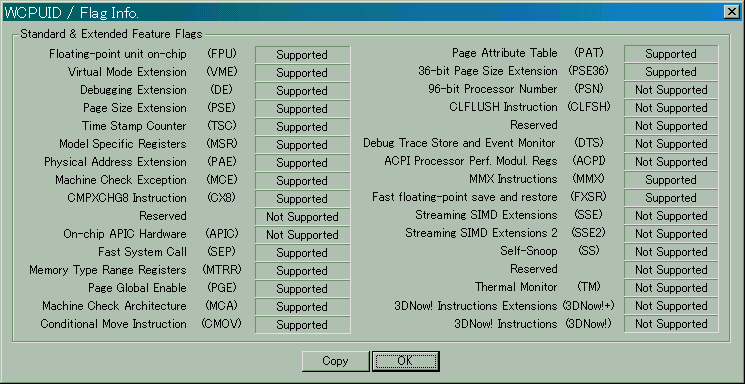Click the MCE Supported value
The height and width of the screenshot is (384, 745).
(302, 181)
